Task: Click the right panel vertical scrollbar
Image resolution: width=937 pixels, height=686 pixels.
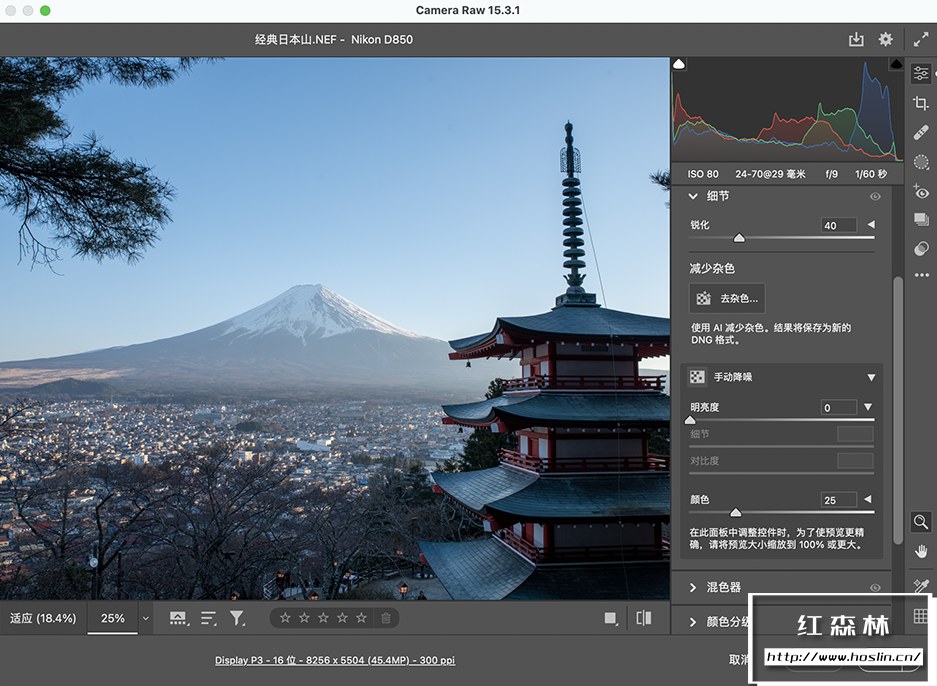Action: click(x=898, y=411)
